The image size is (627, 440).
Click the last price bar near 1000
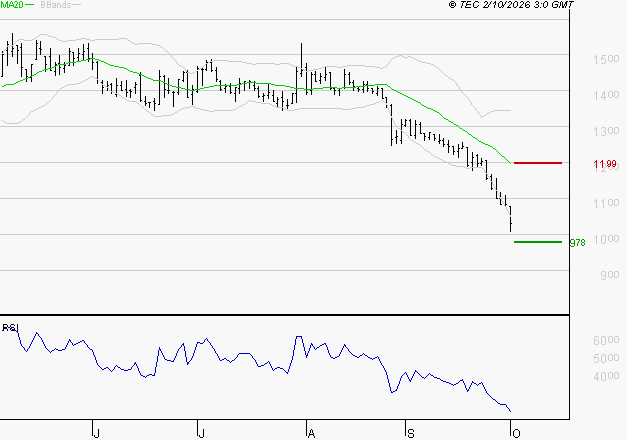click(511, 219)
